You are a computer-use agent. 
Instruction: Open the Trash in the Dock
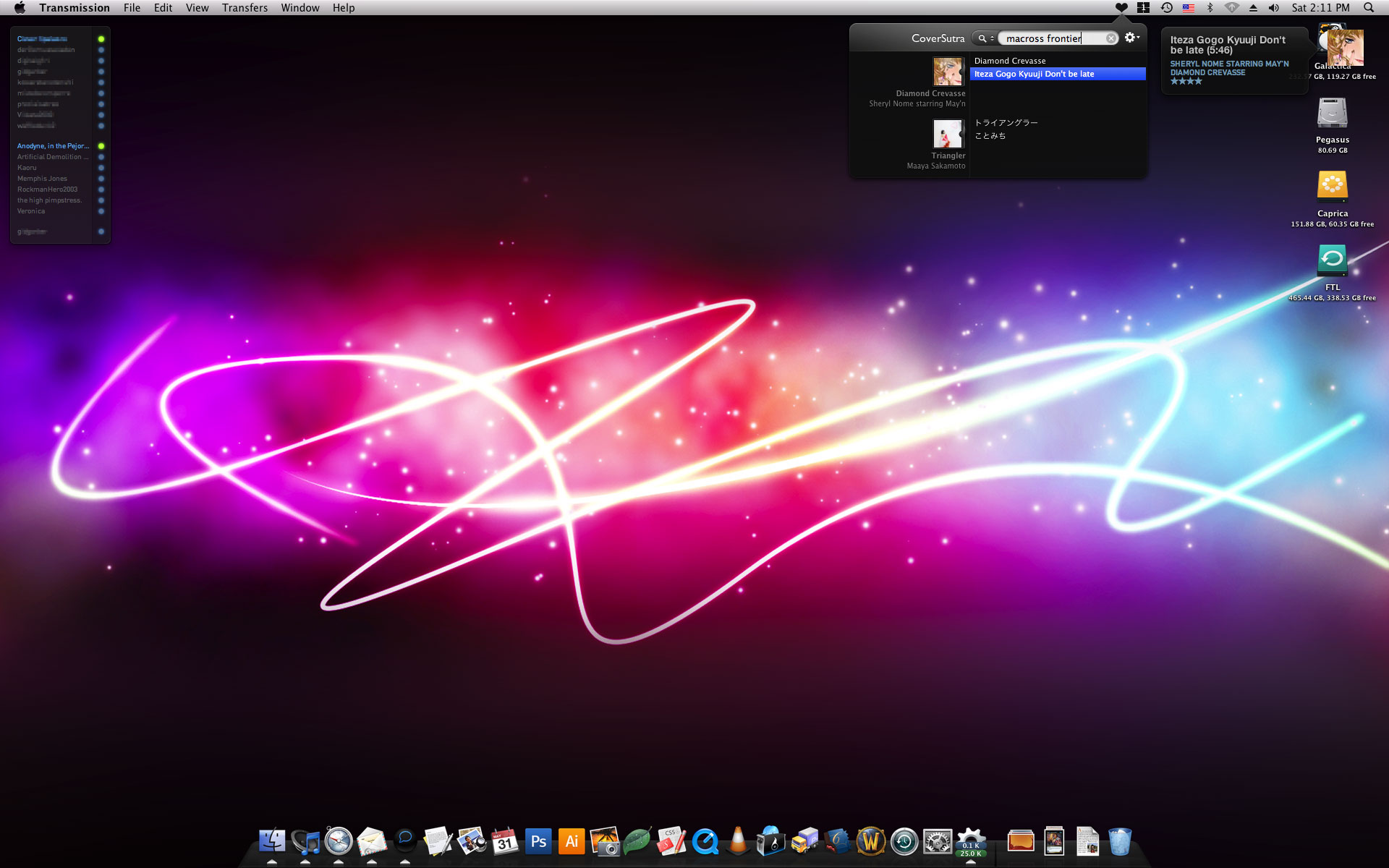(1120, 841)
